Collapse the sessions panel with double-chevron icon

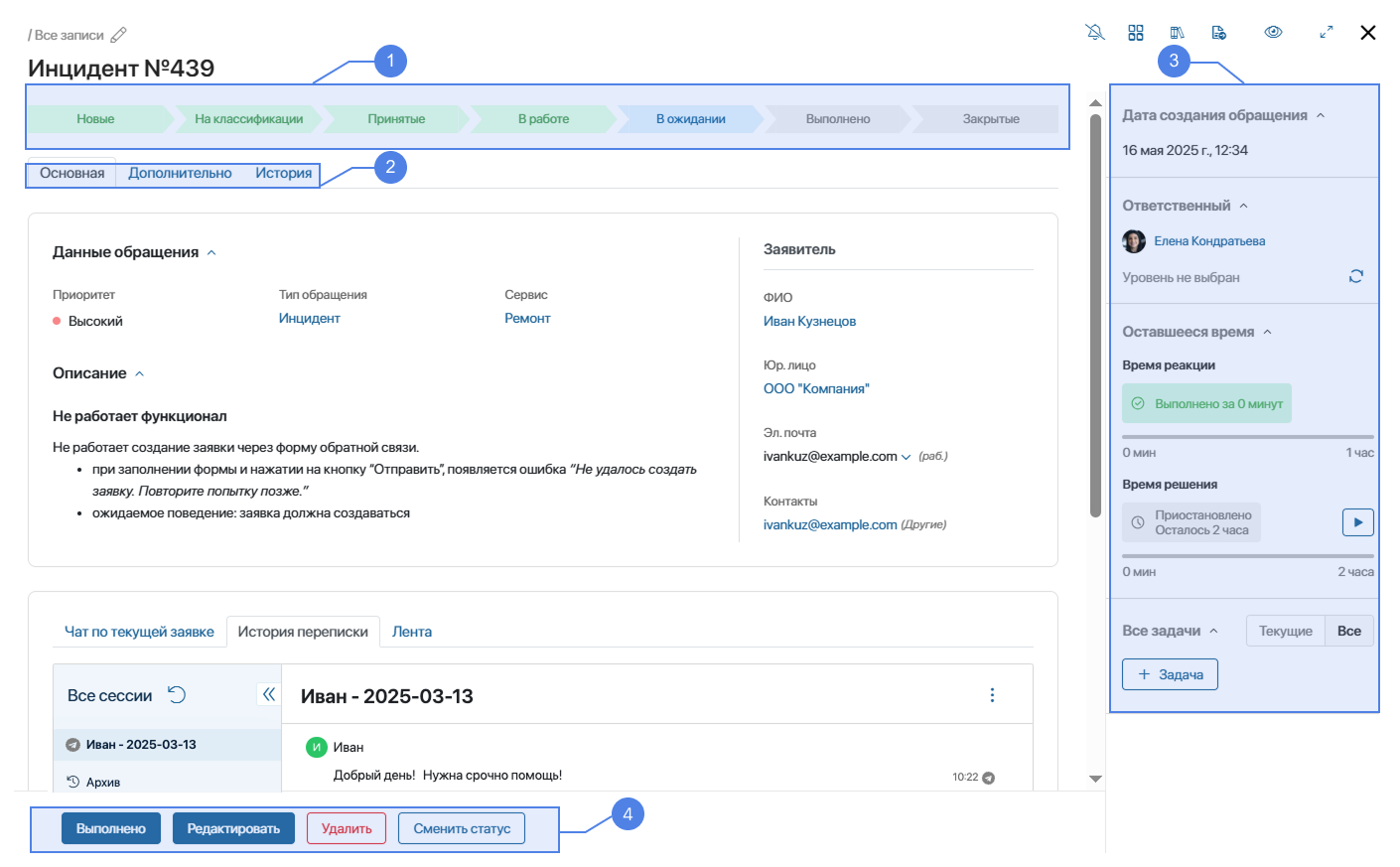pyautogui.click(x=268, y=694)
